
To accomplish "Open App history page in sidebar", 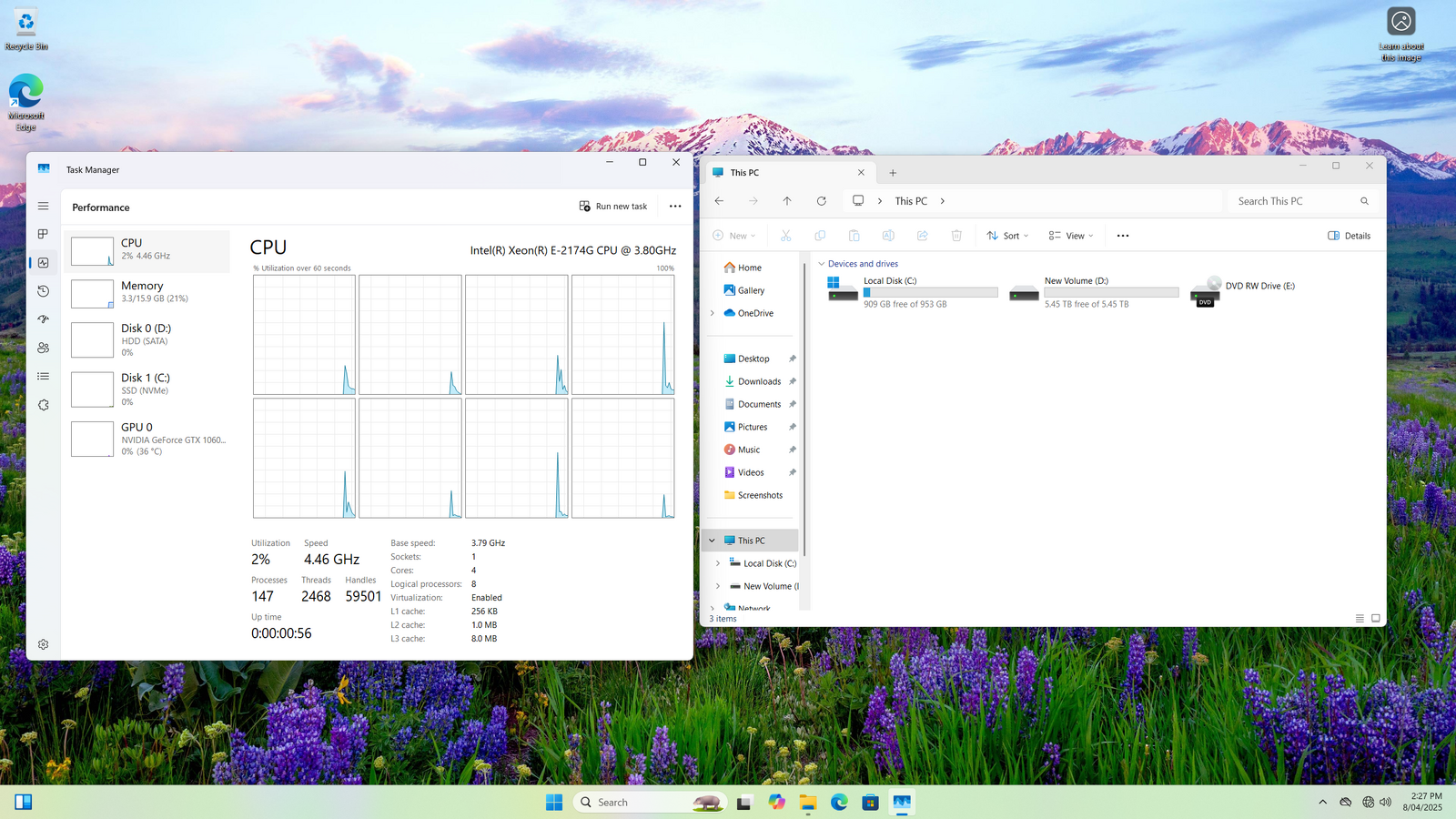I will coord(43,291).
